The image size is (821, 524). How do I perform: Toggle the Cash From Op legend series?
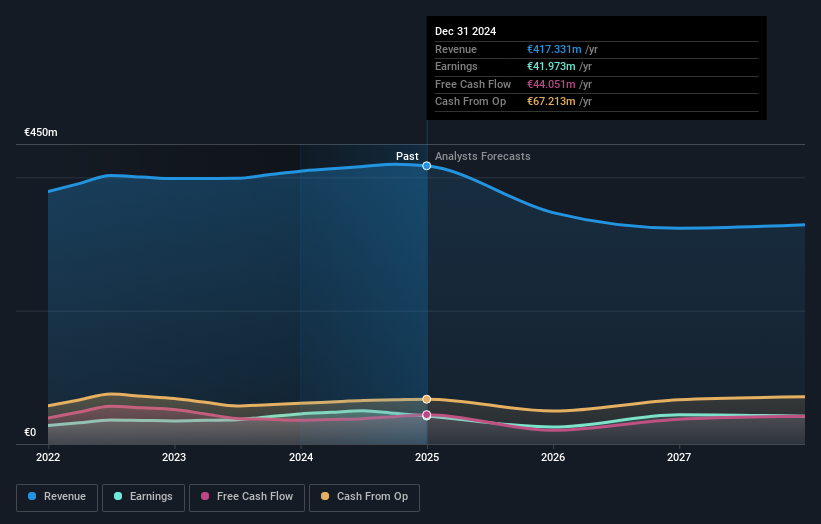[364, 497]
